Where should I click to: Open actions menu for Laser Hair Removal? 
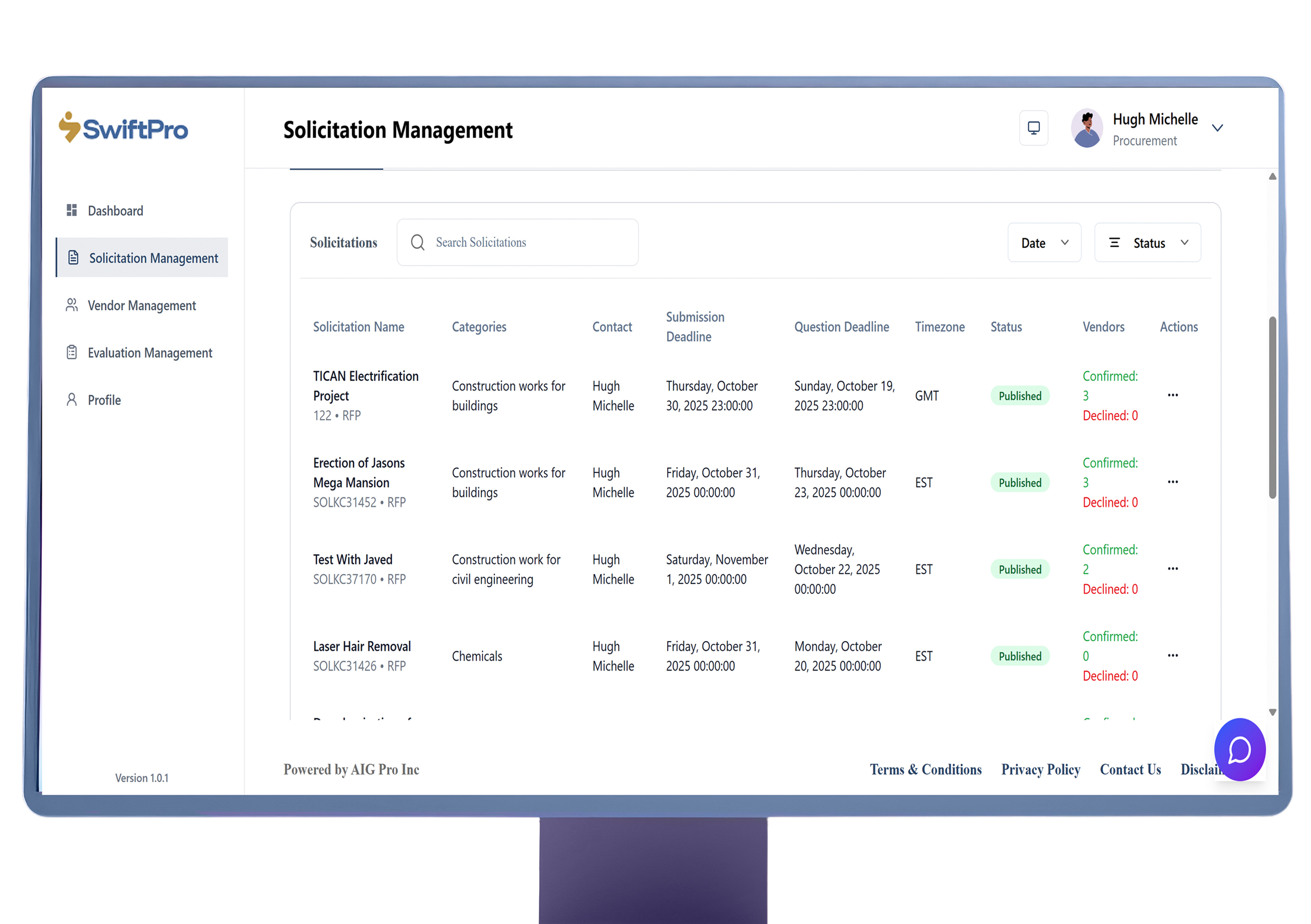click(x=1172, y=655)
